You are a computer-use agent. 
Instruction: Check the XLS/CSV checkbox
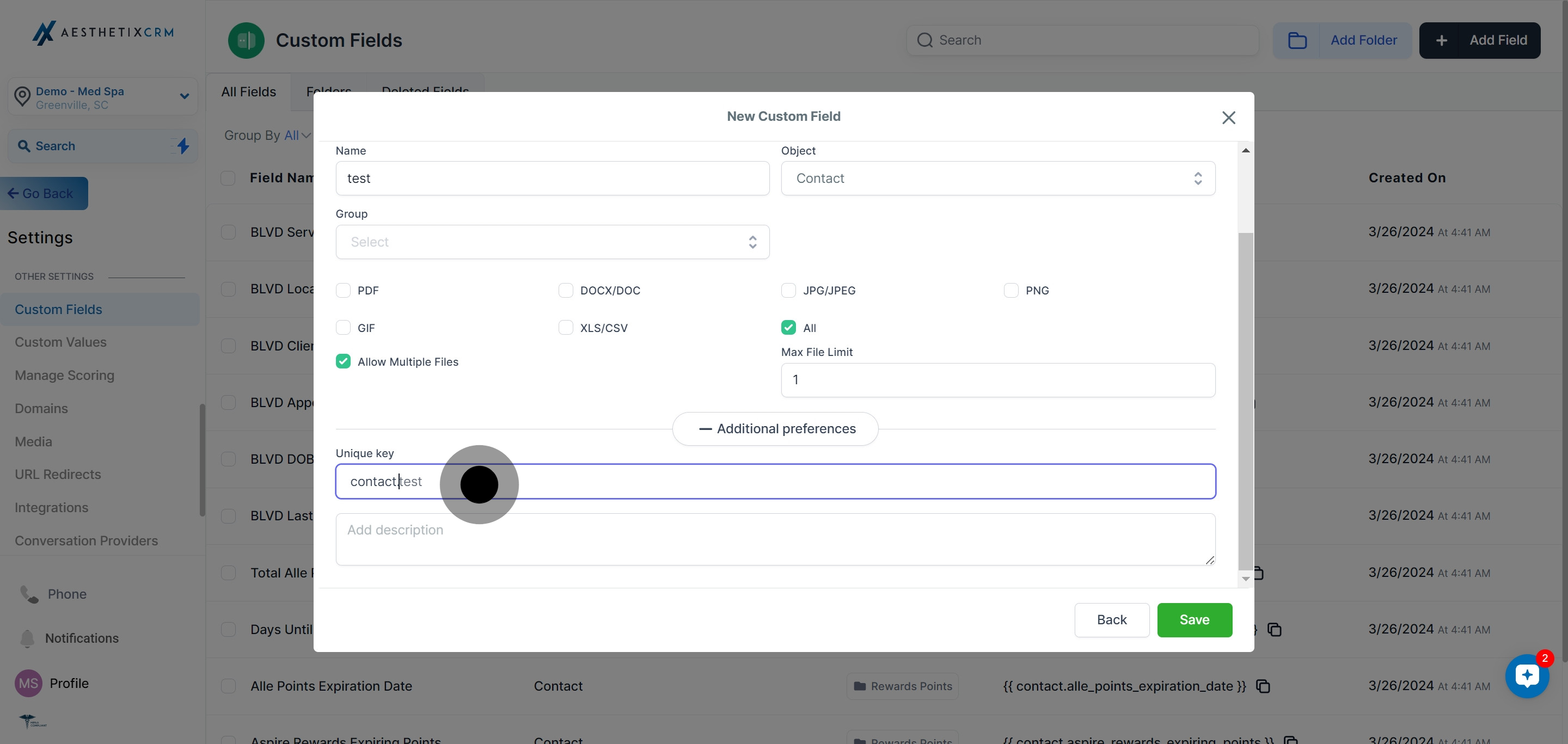coord(566,327)
